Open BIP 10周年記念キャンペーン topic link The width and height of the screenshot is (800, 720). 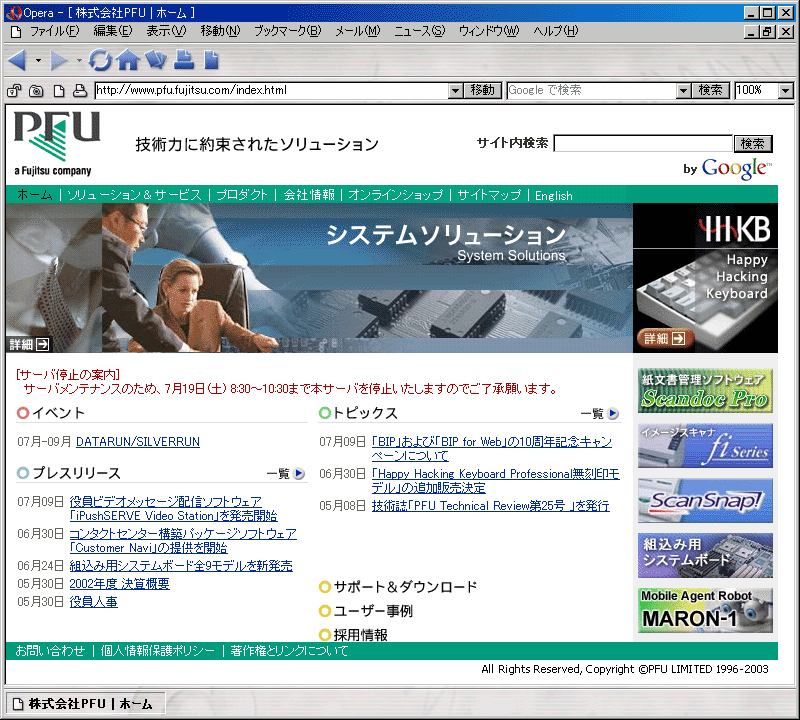(x=492, y=449)
